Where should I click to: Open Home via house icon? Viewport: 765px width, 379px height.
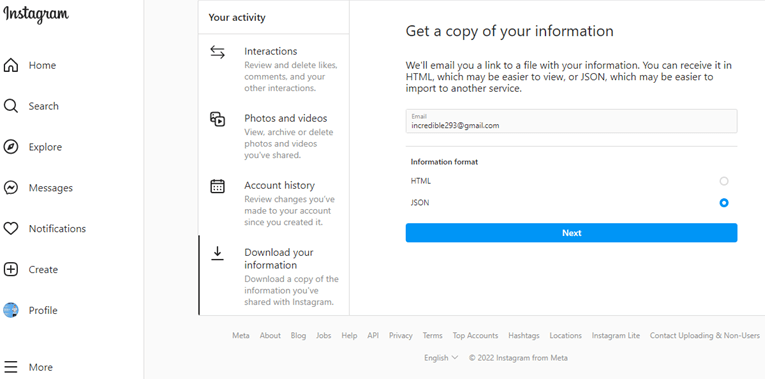click(11, 65)
